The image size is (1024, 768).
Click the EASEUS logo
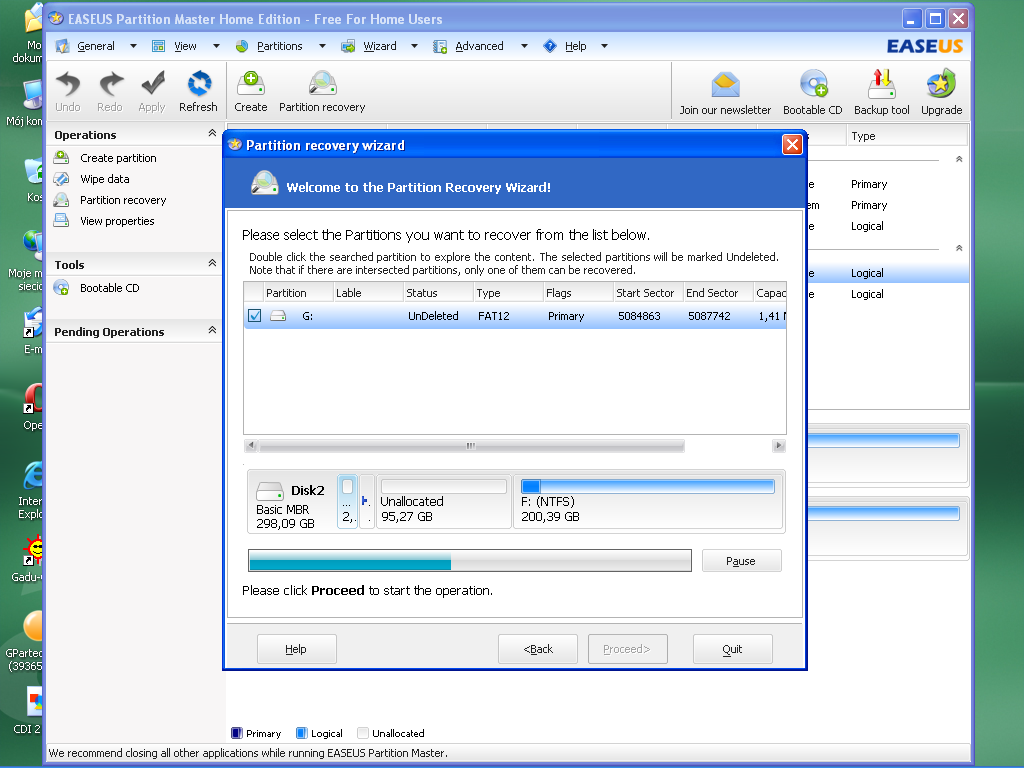tap(925, 46)
